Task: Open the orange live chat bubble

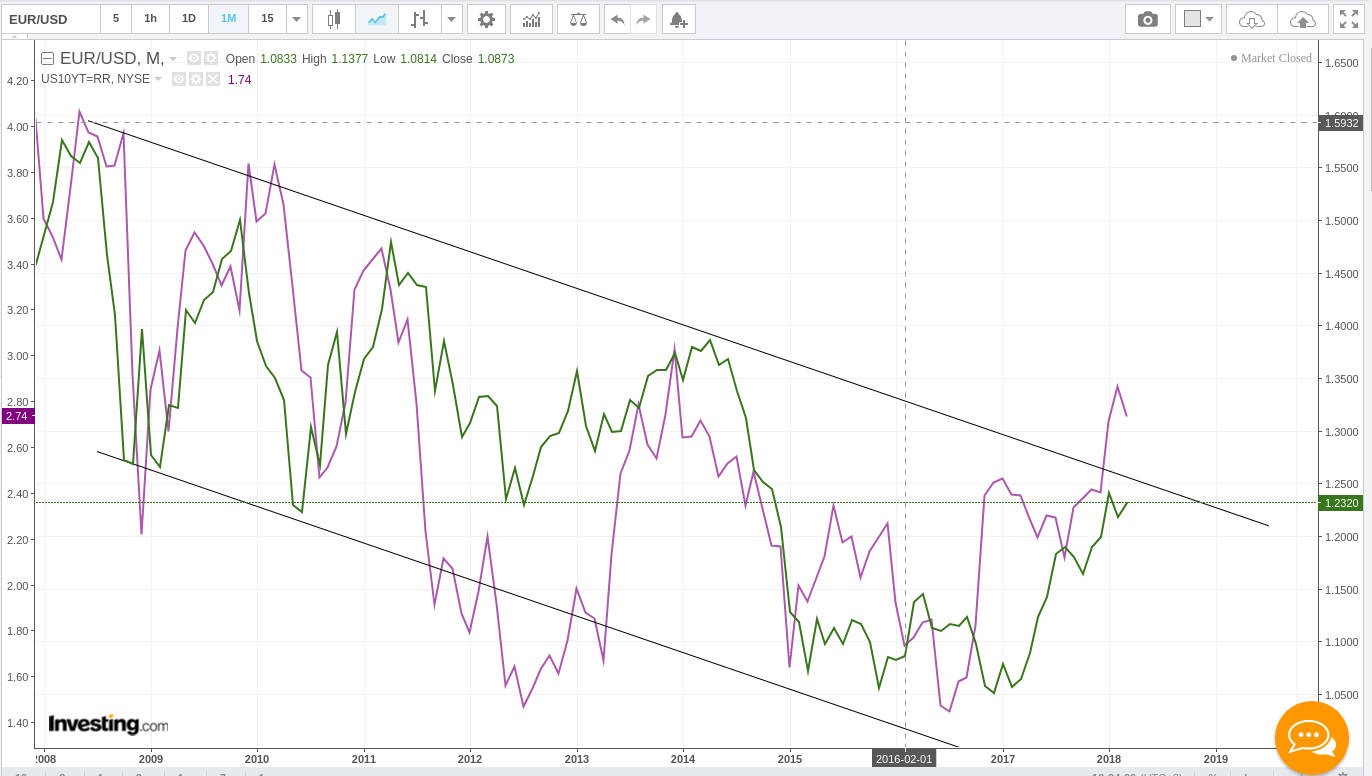Action: click(x=1311, y=738)
